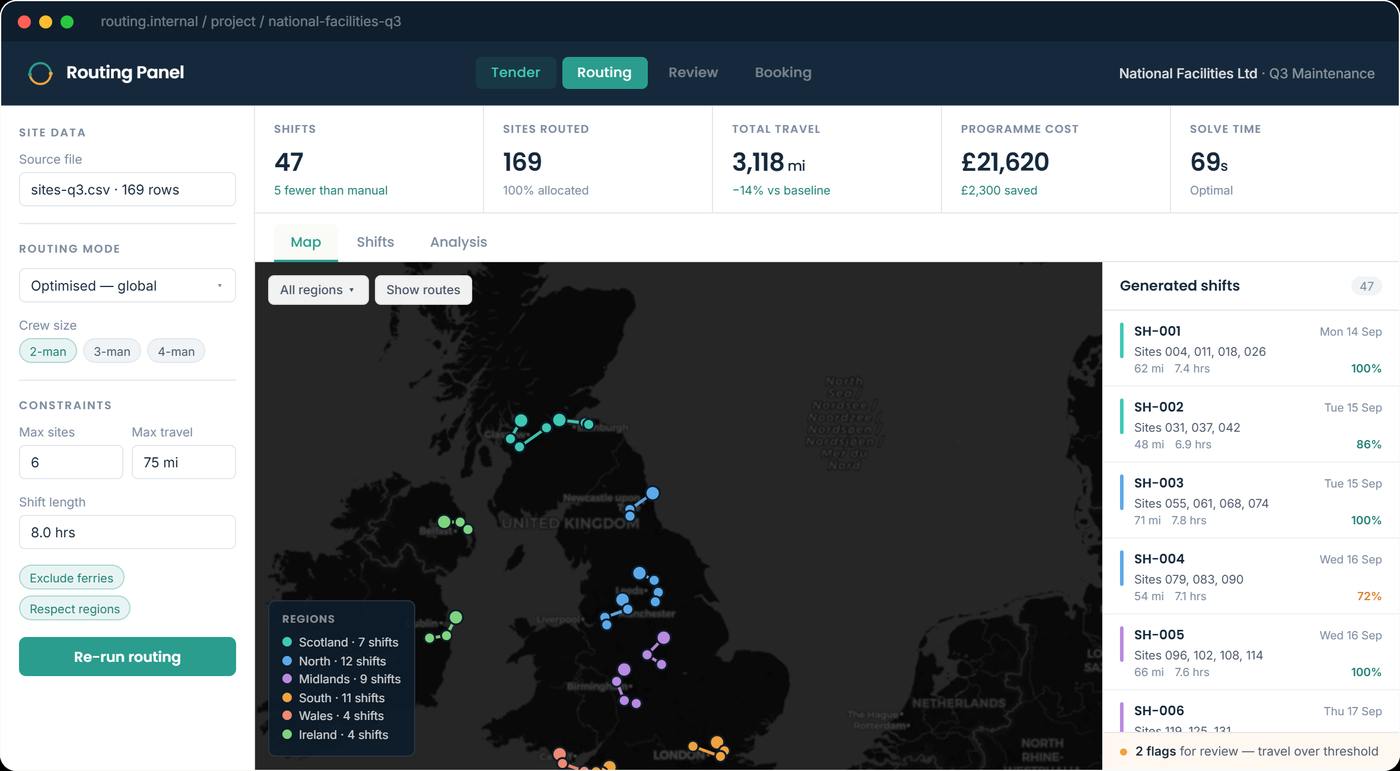The height and width of the screenshot is (771, 1400).
Task: Open the Routing mode dropdown
Action: (127, 286)
